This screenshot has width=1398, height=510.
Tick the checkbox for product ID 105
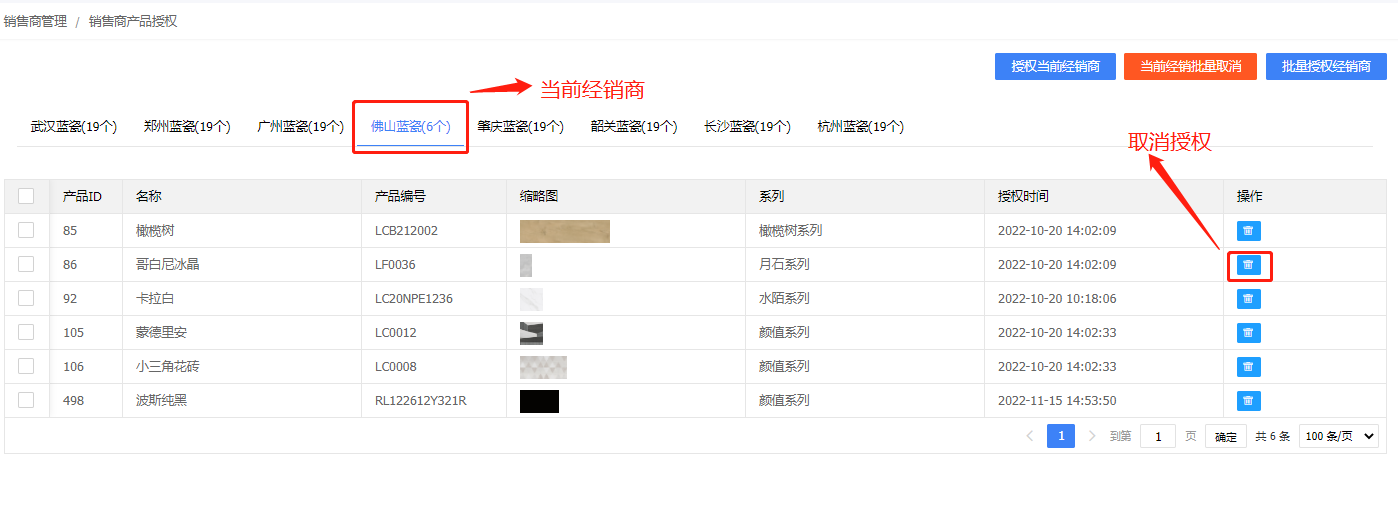click(x=26, y=332)
